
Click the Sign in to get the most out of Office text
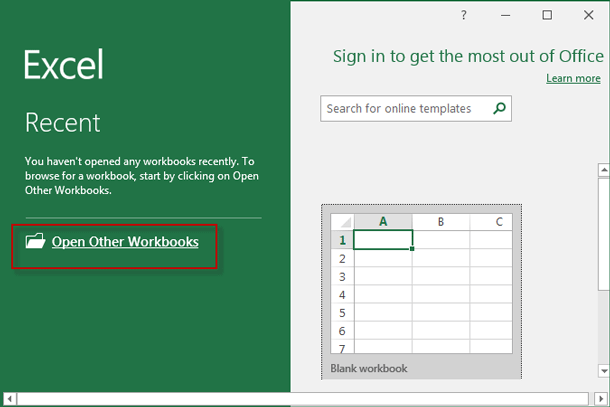[468, 56]
